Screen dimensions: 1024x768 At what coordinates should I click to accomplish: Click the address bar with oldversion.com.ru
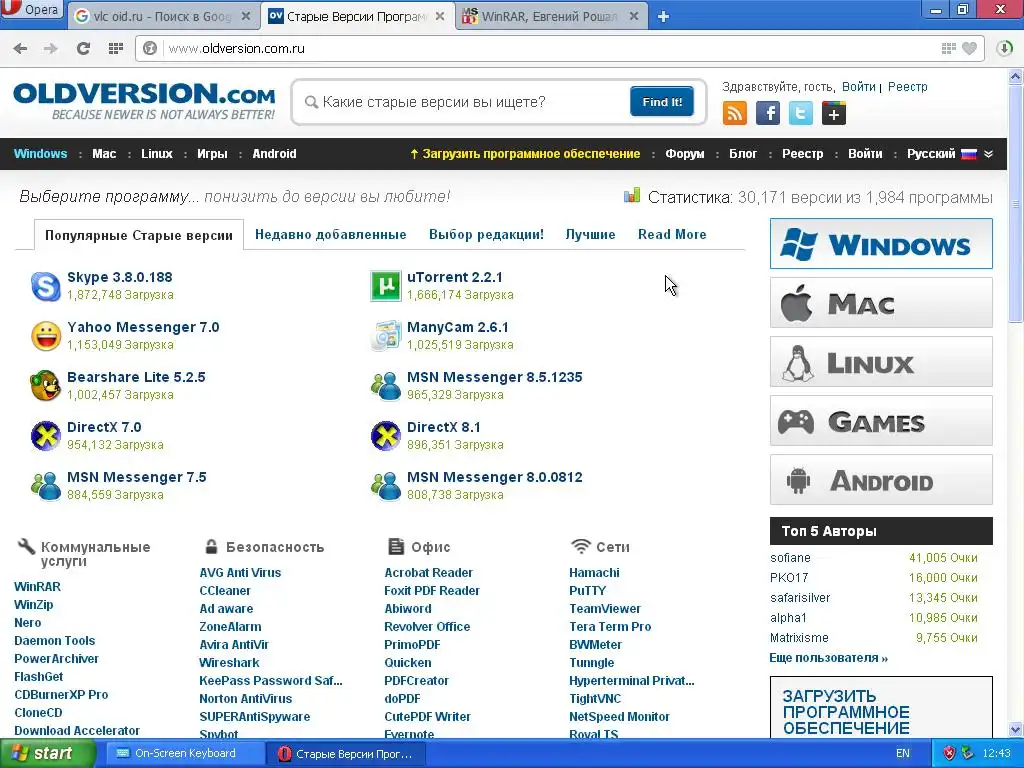(x=542, y=48)
